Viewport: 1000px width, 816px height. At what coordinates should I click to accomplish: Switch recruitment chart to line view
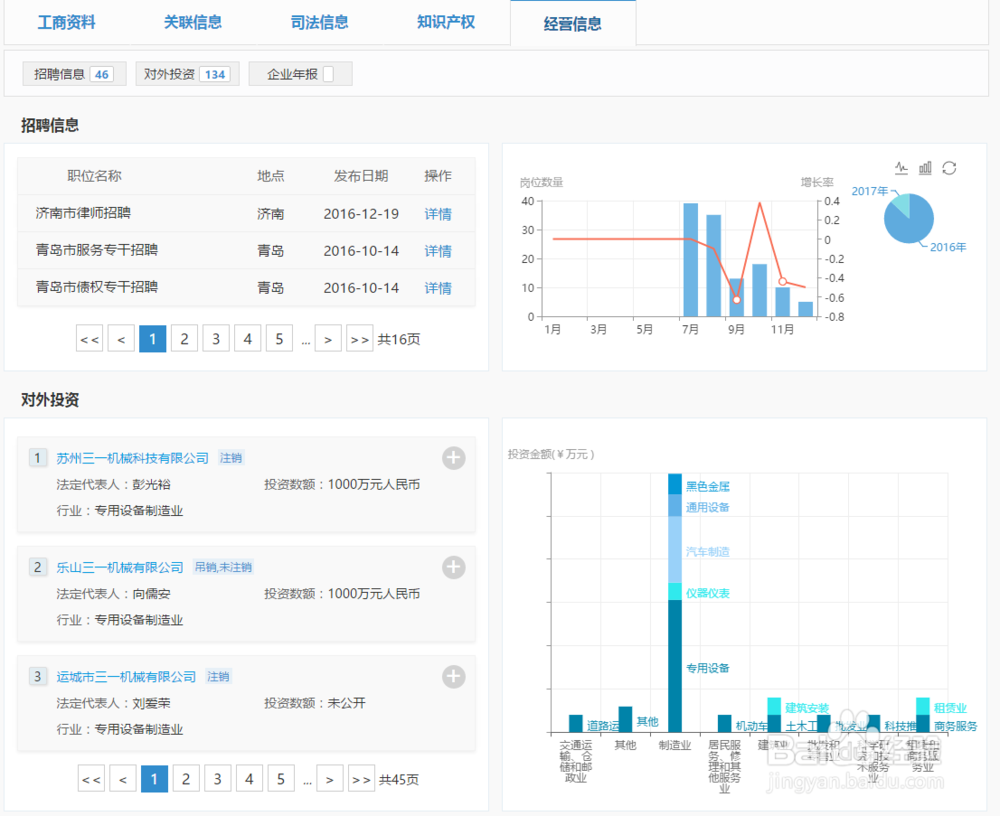point(899,169)
